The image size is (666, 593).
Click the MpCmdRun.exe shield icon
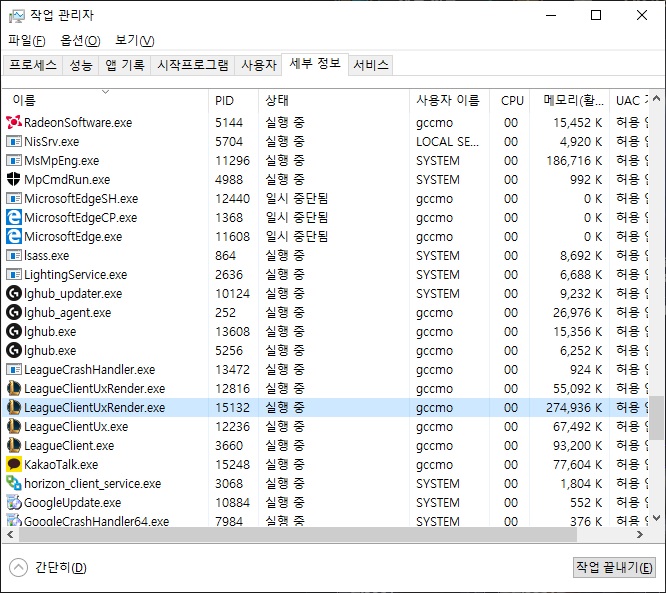(x=14, y=179)
